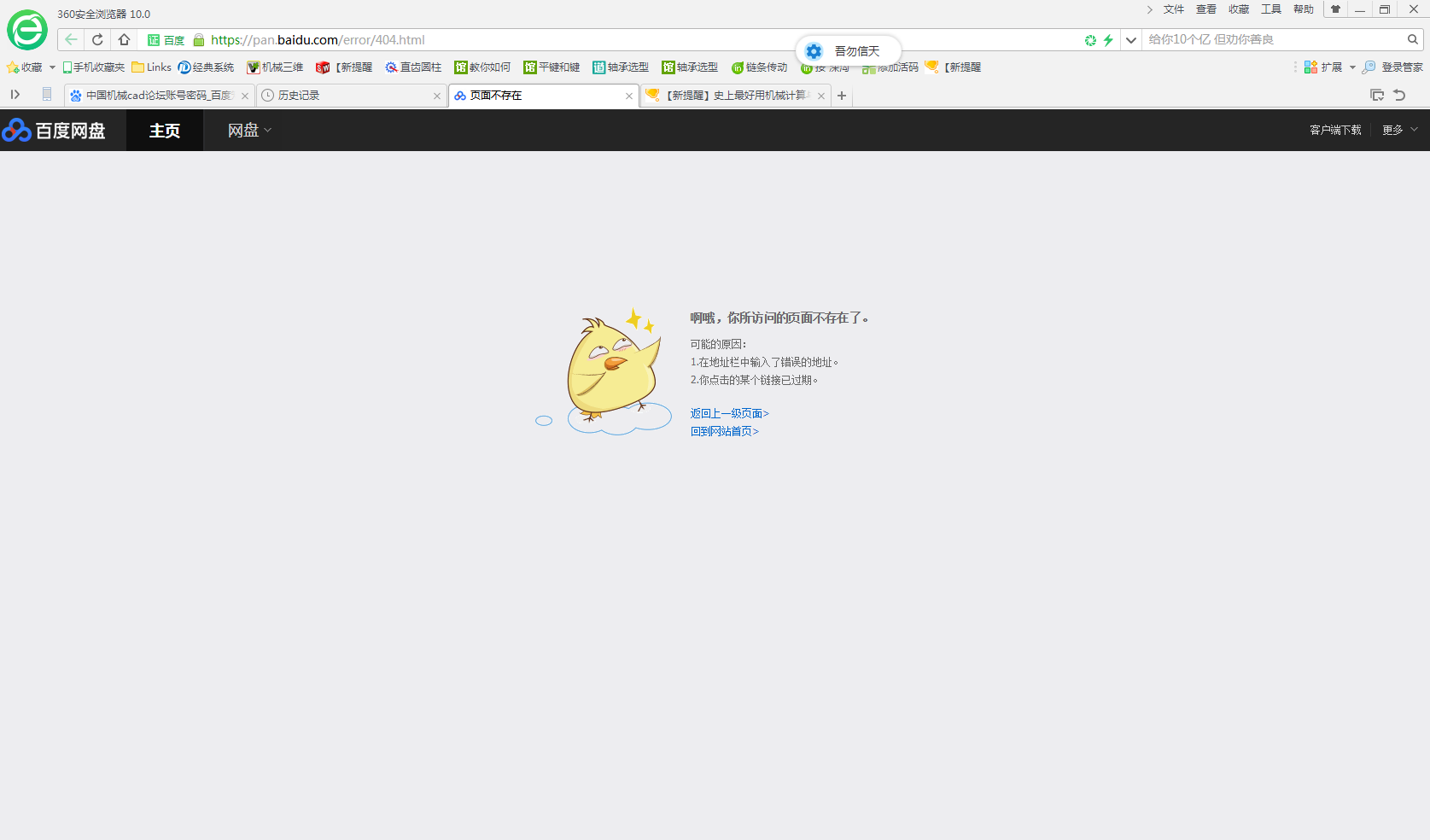This screenshot has height=840, width=1430.
Task: Click the mobile phone icon by tabs
Action: [47, 95]
